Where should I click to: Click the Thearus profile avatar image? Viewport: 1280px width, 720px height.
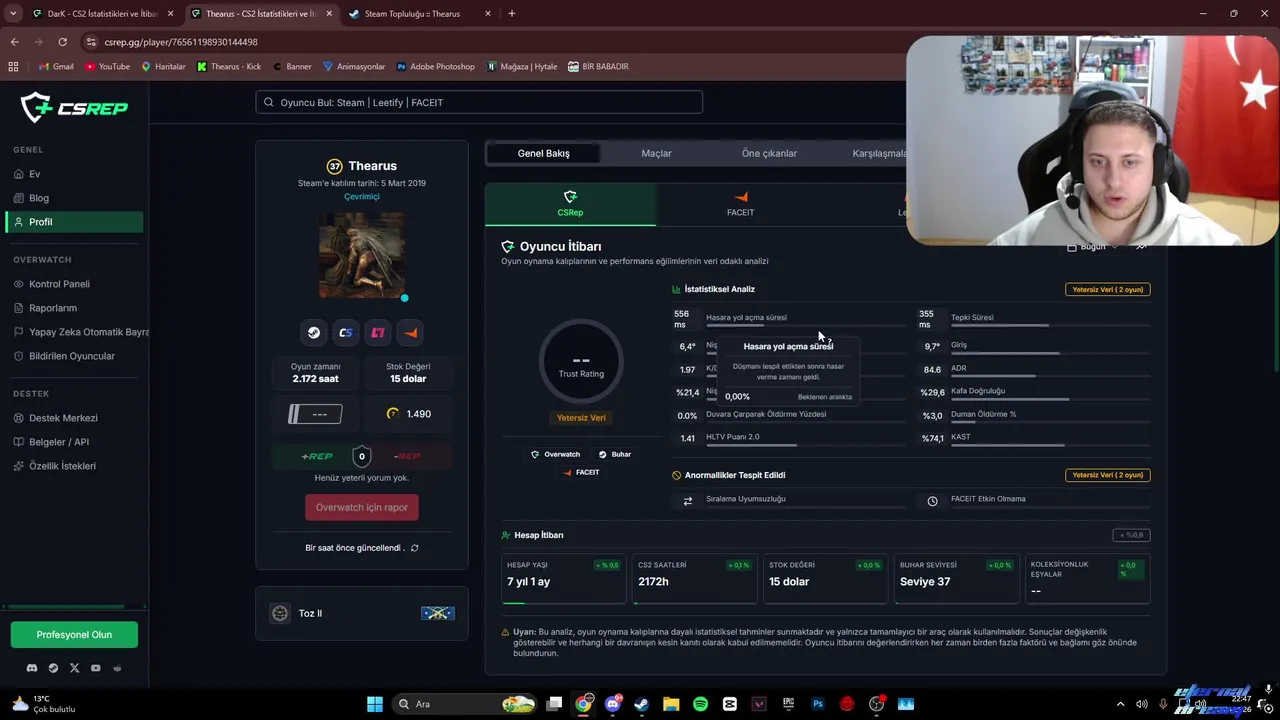362,255
